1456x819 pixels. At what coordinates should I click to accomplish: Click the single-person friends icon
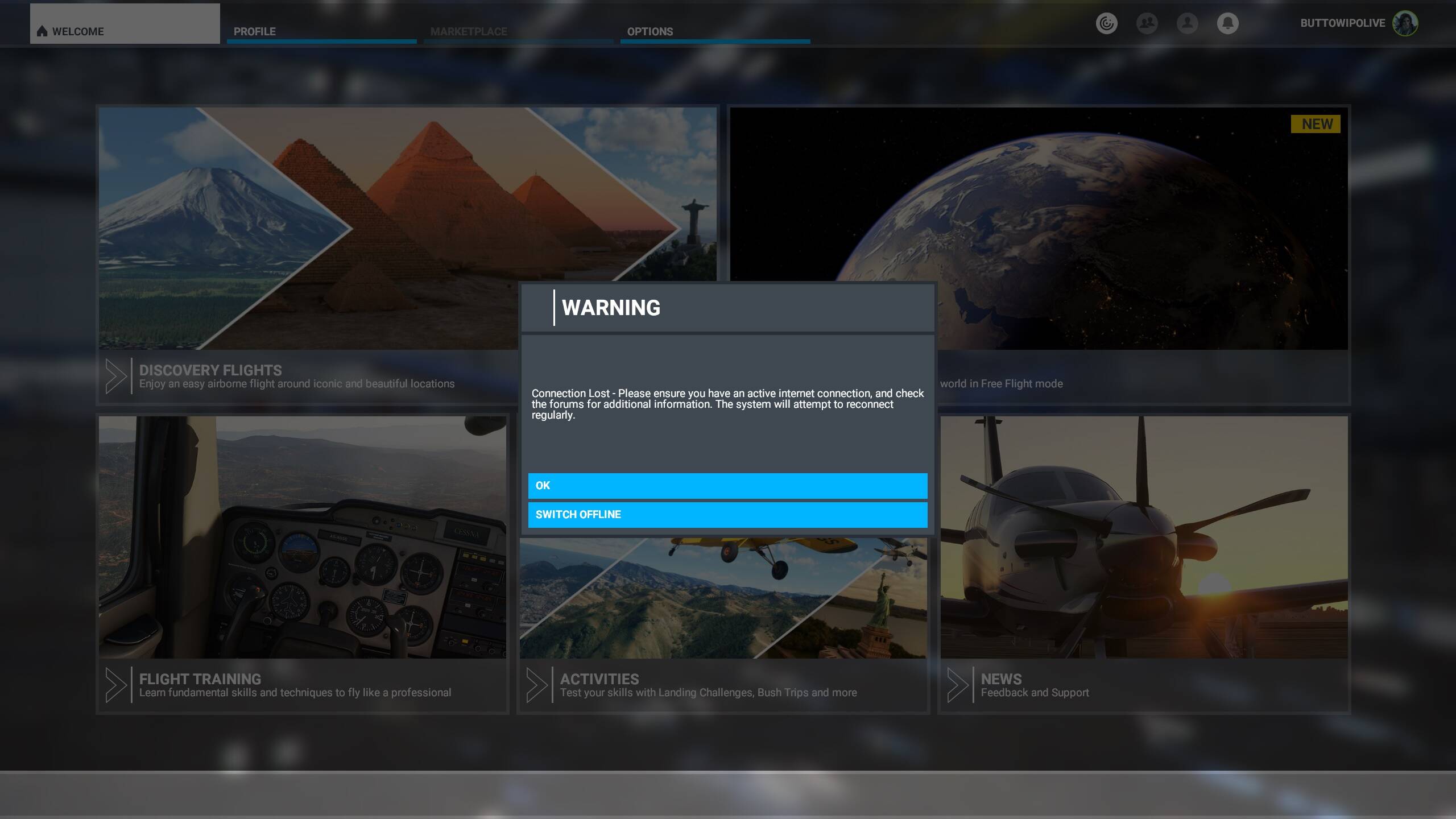[1187, 23]
